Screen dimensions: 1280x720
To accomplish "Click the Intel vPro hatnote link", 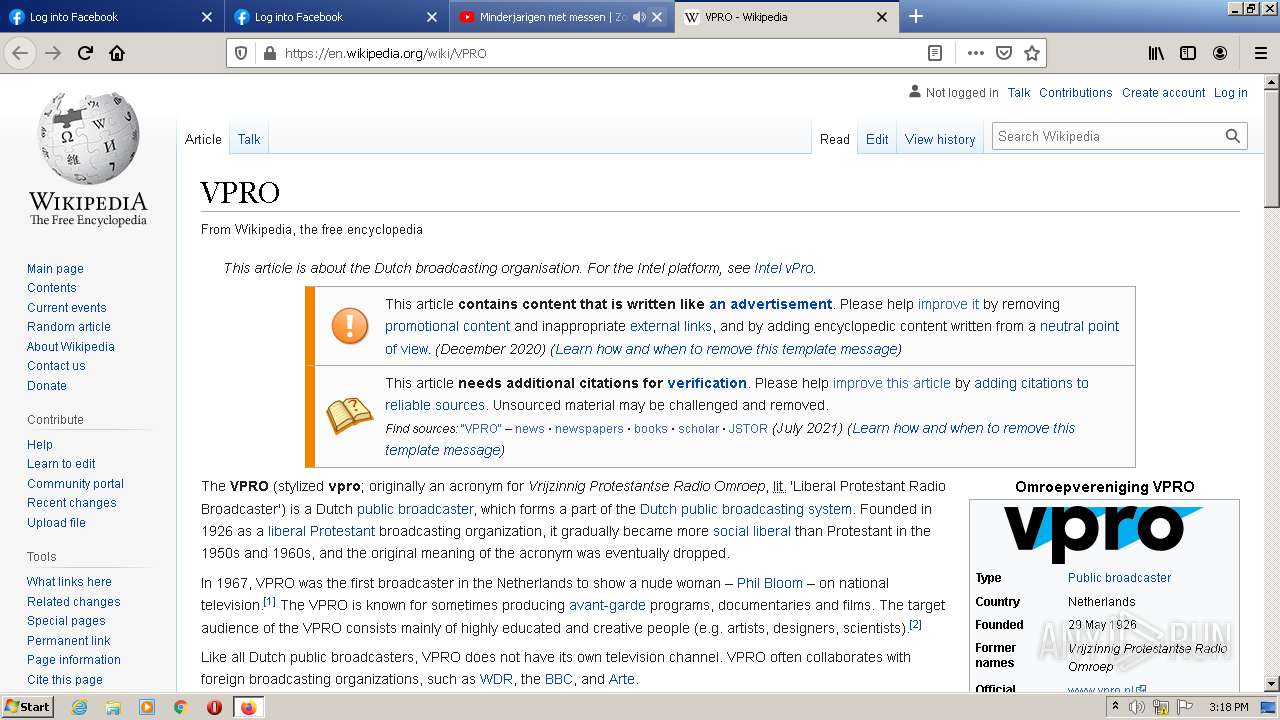I will (x=784, y=268).
